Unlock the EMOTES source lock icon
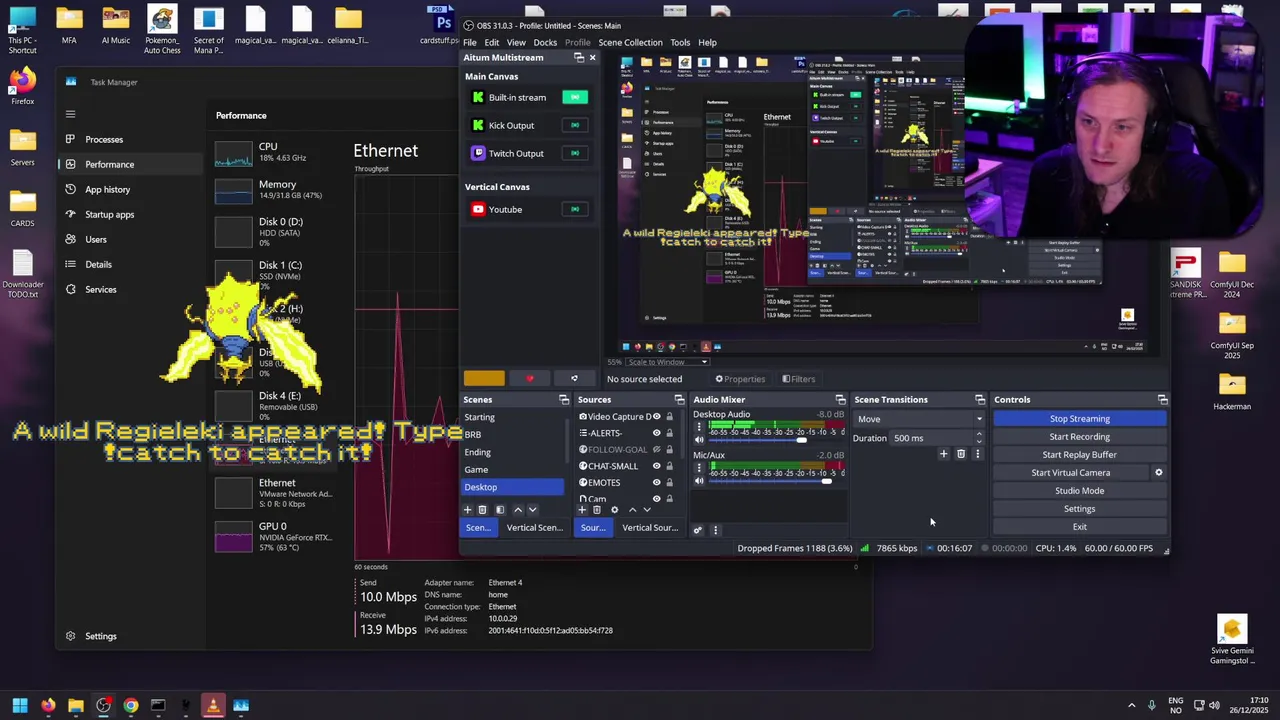 [x=670, y=482]
